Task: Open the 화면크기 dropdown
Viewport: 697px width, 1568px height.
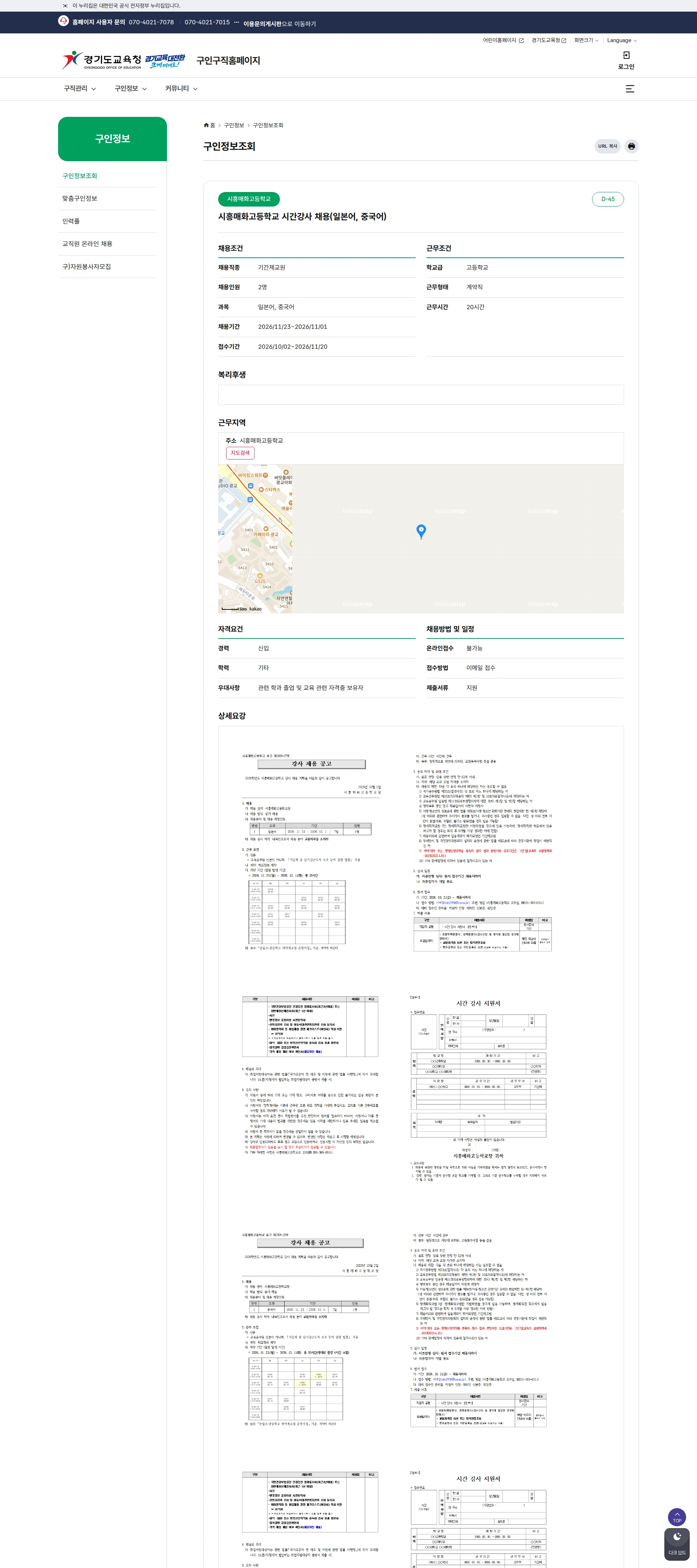Action: [586, 40]
